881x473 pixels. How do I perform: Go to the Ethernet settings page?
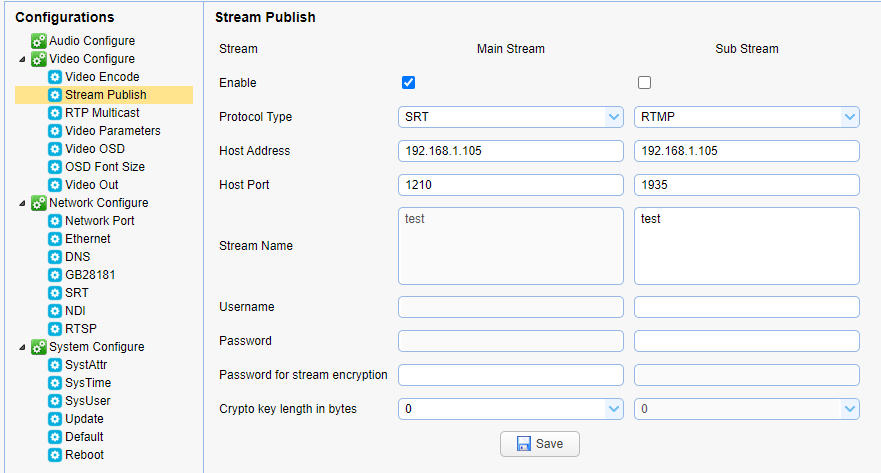88,239
